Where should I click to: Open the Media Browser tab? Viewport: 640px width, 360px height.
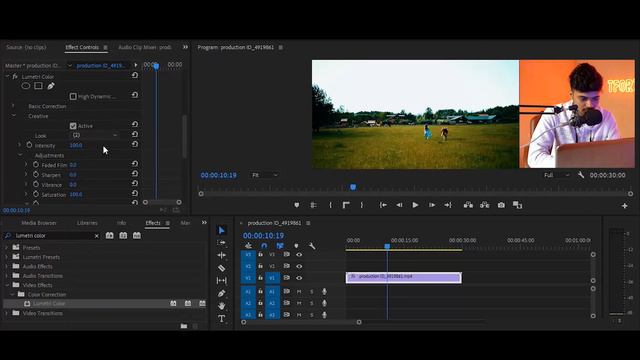click(x=39, y=223)
